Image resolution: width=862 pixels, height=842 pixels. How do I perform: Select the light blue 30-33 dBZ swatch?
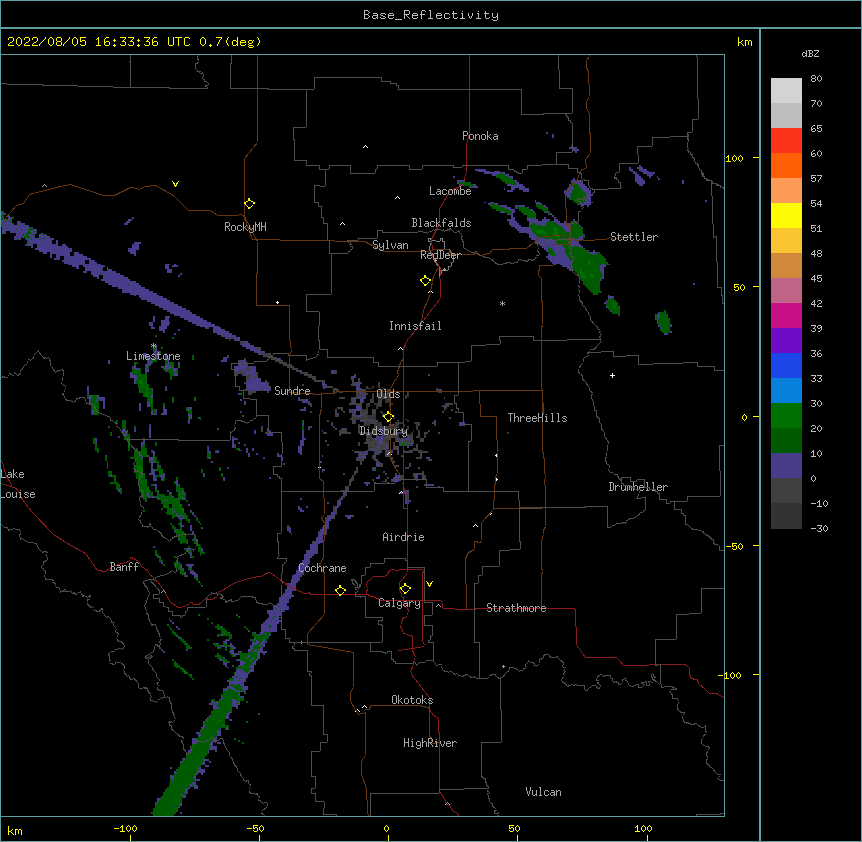tap(786, 391)
